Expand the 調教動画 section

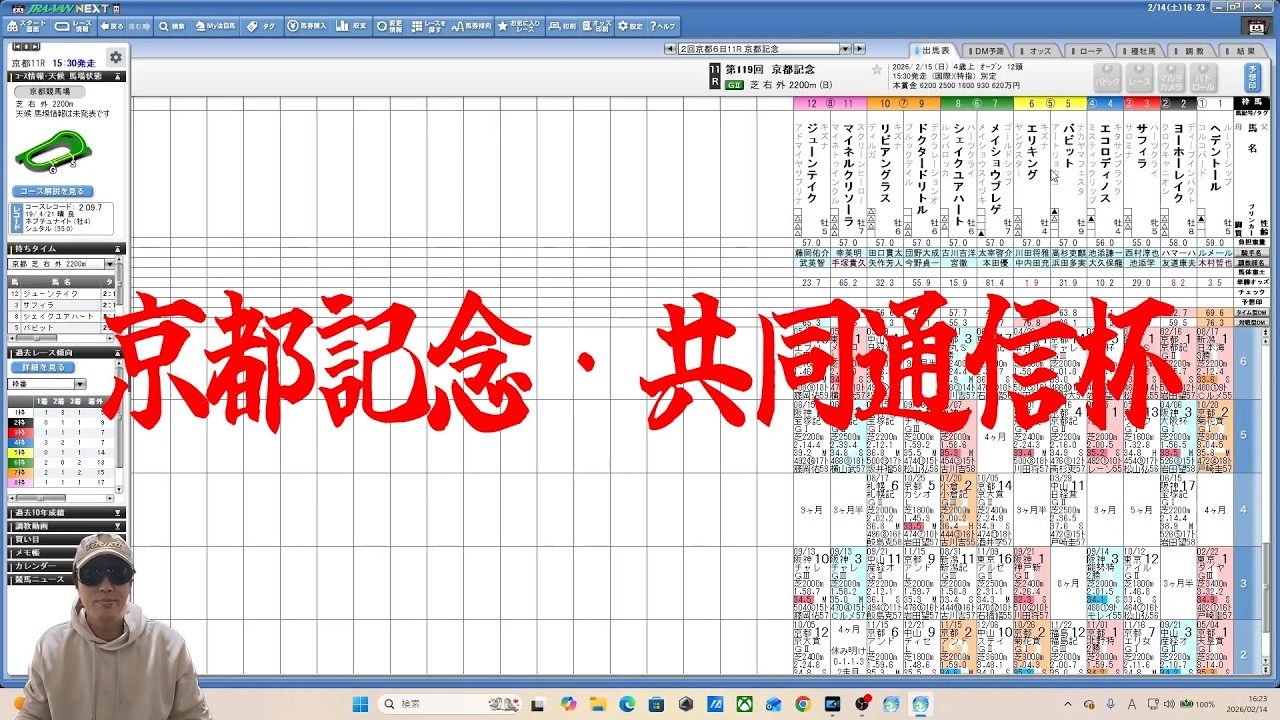coord(118,526)
